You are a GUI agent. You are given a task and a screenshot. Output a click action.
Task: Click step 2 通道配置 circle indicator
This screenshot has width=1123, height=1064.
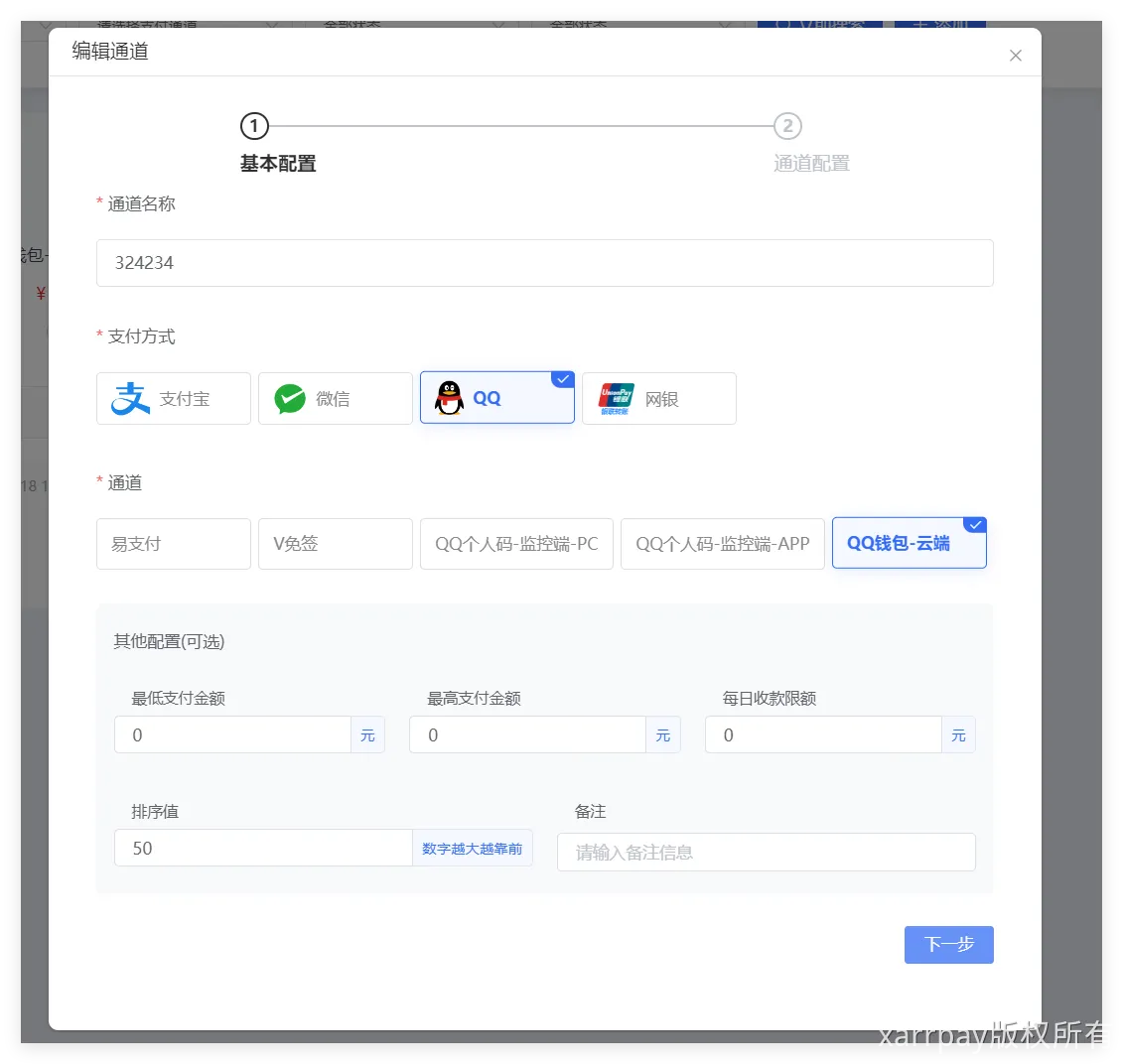(x=787, y=126)
